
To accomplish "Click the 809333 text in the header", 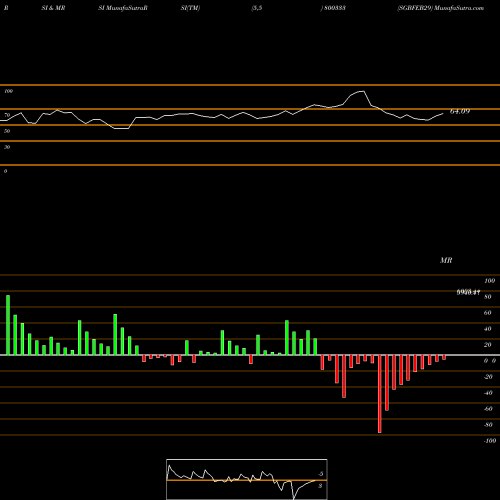I will [x=335, y=8].
